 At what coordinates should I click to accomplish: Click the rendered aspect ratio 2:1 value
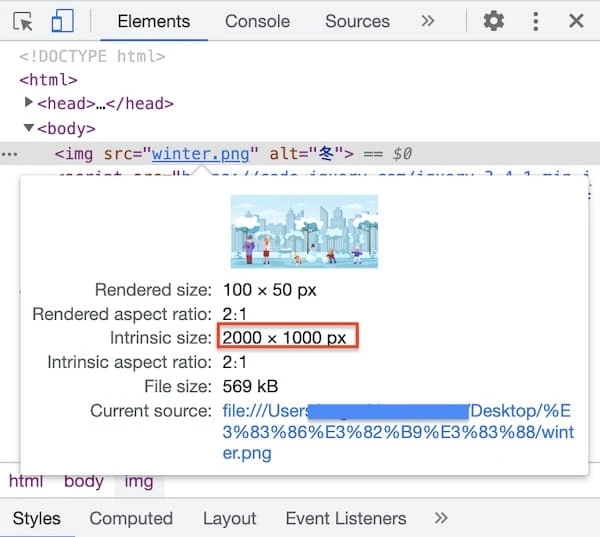pyautogui.click(x=235, y=314)
